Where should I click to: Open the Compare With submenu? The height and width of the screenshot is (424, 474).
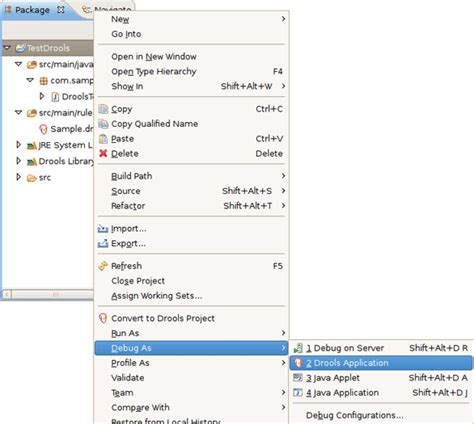tap(192, 407)
